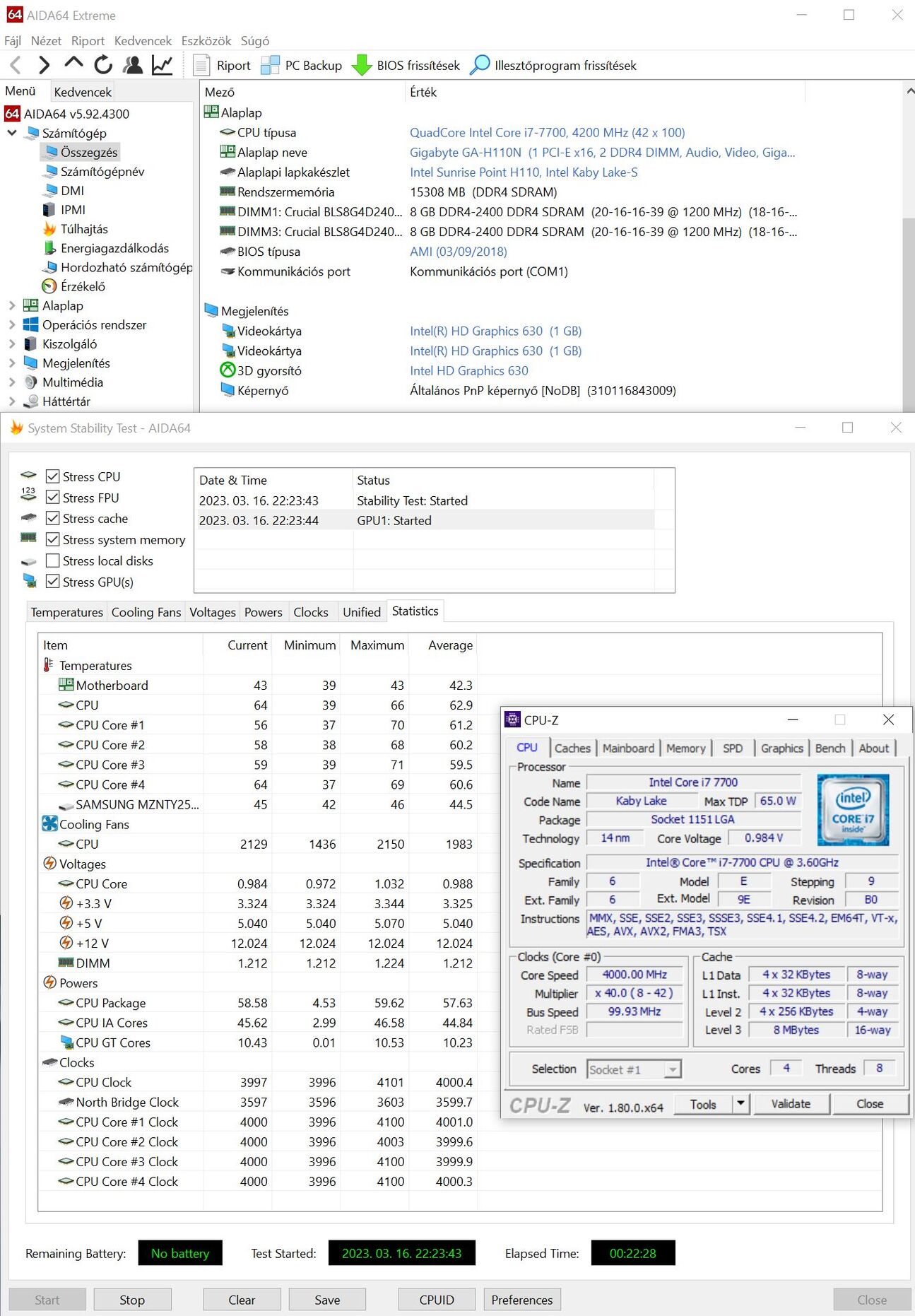The height and width of the screenshot is (1316, 915).
Task: Click the Intel Core i7 logo in CPU-Z
Action: [x=853, y=809]
